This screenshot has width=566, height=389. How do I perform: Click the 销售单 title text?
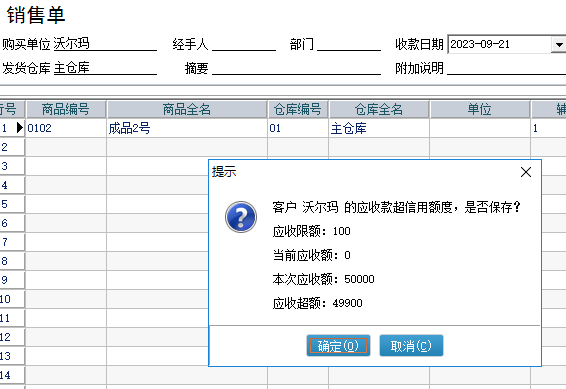36,15
